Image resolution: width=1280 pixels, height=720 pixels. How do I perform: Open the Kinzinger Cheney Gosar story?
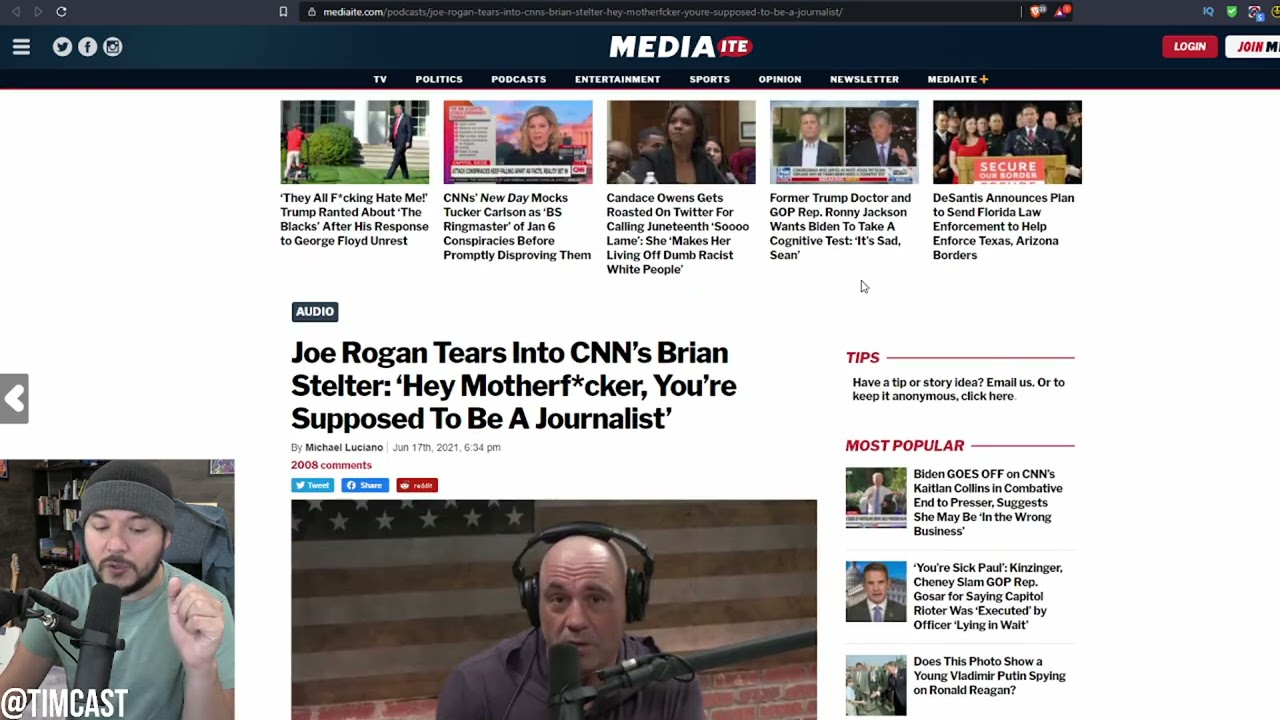(x=988, y=596)
